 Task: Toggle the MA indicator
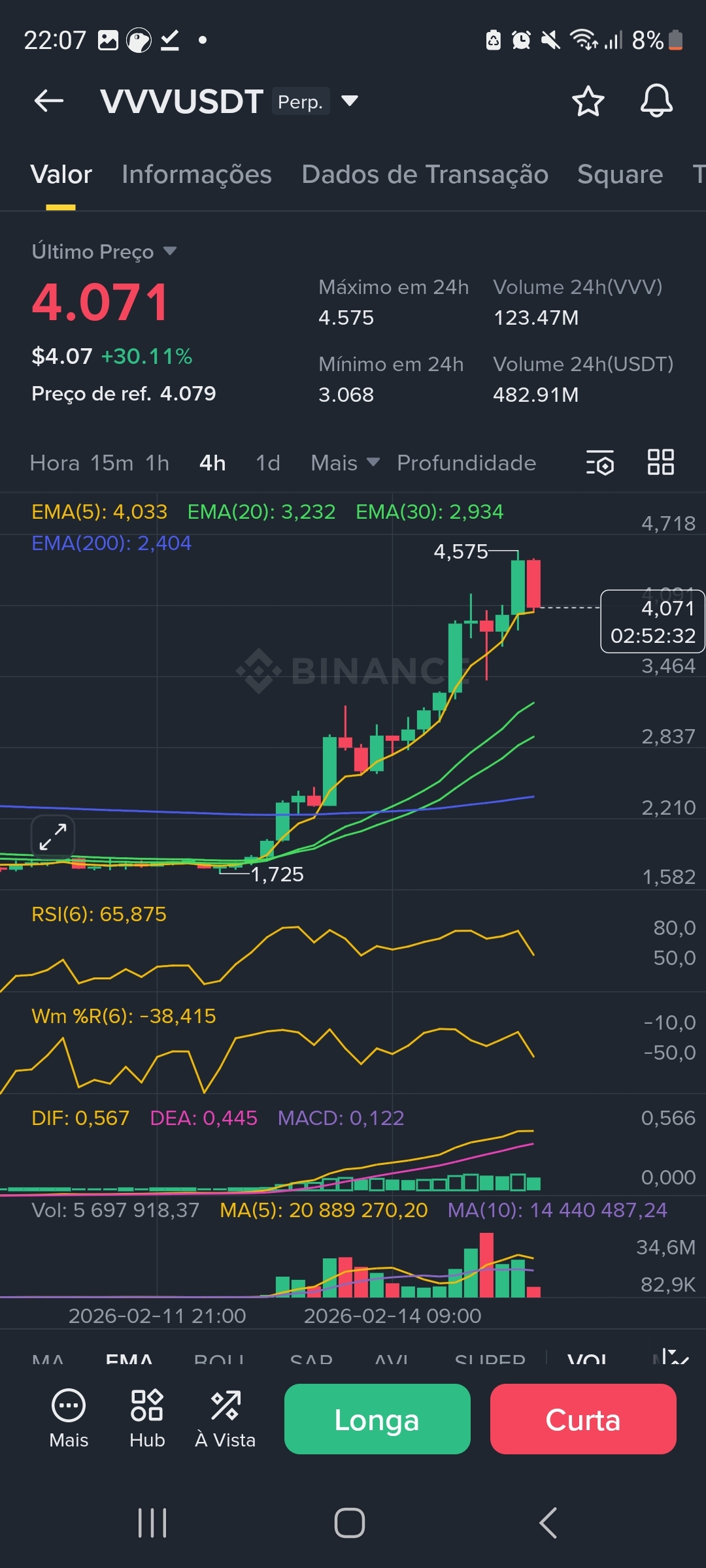click(x=48, y=1360)
